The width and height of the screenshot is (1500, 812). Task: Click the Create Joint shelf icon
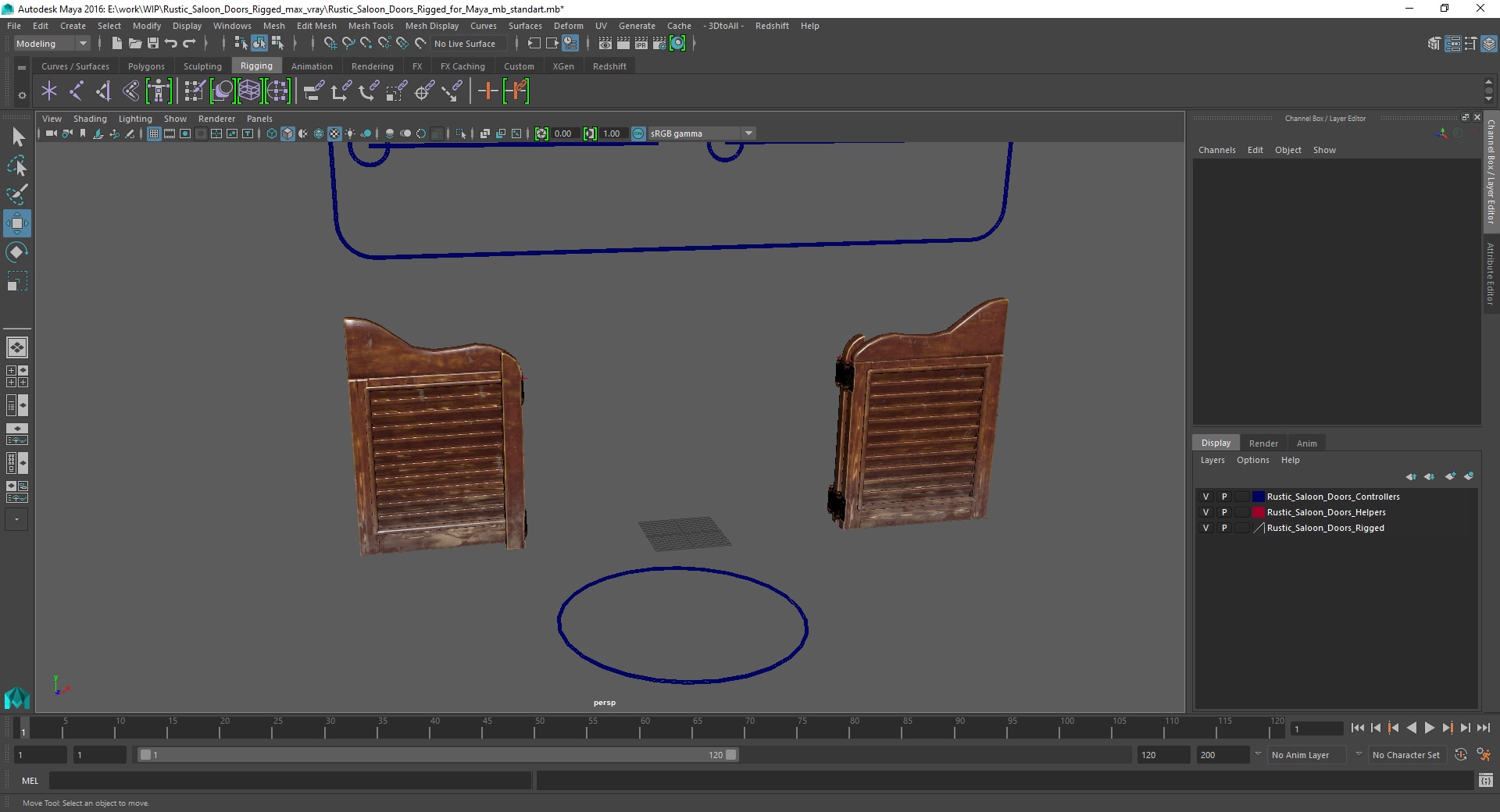pos(77,91)
